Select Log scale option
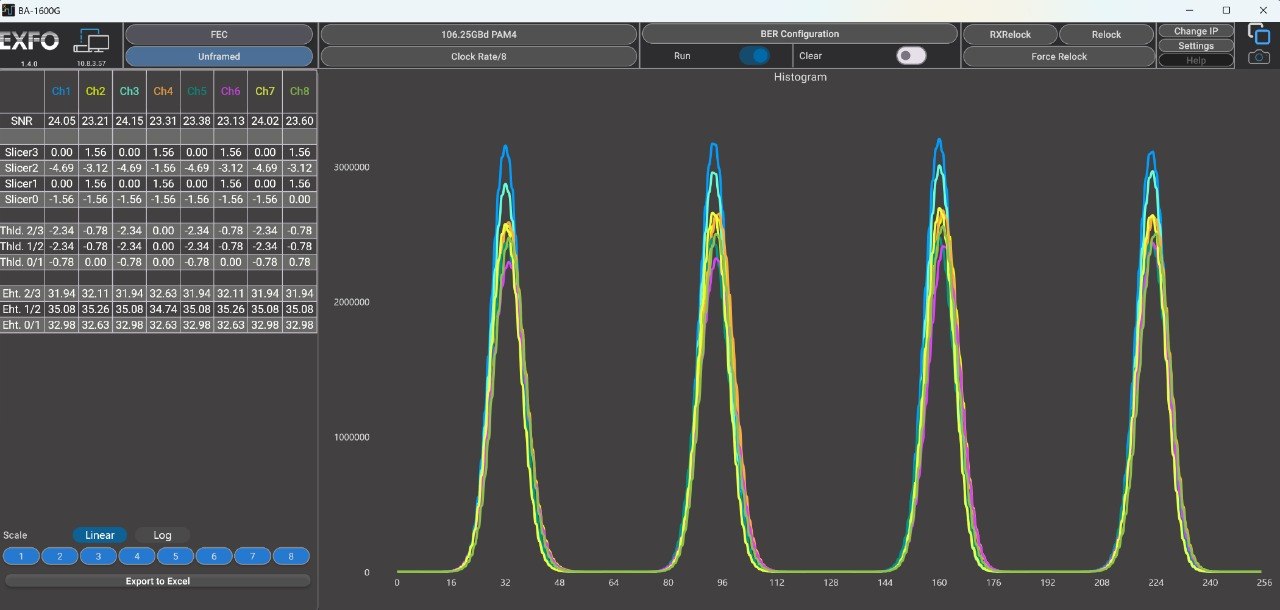 [162, 535]
